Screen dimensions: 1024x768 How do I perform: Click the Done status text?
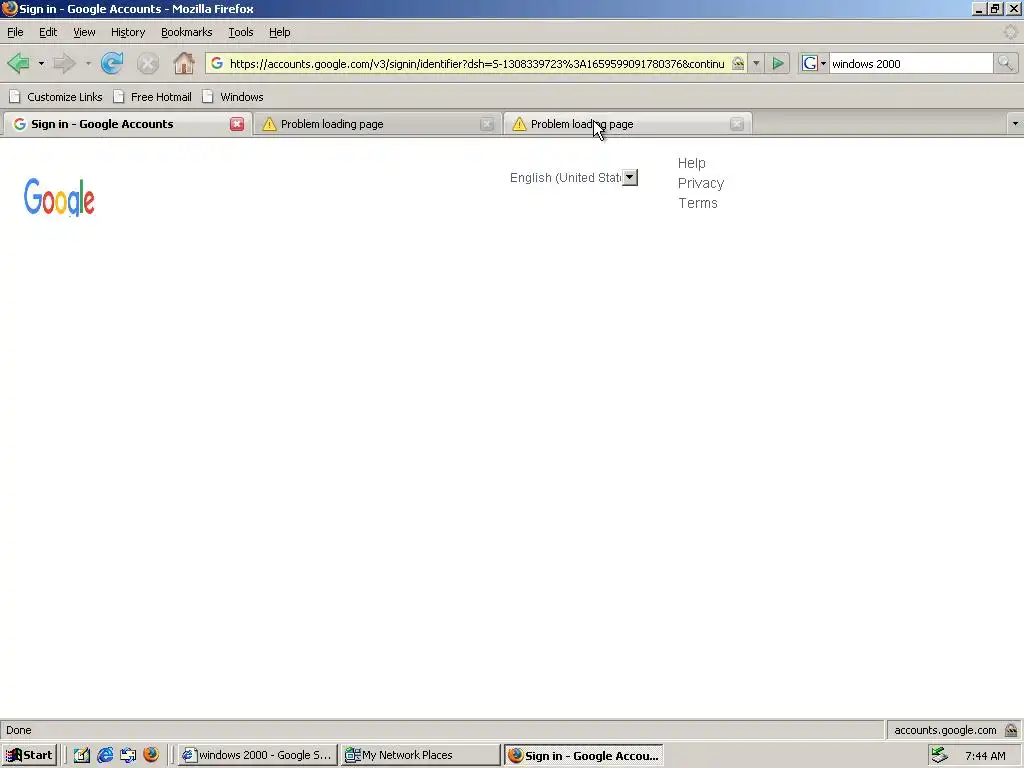pos(19,730)
